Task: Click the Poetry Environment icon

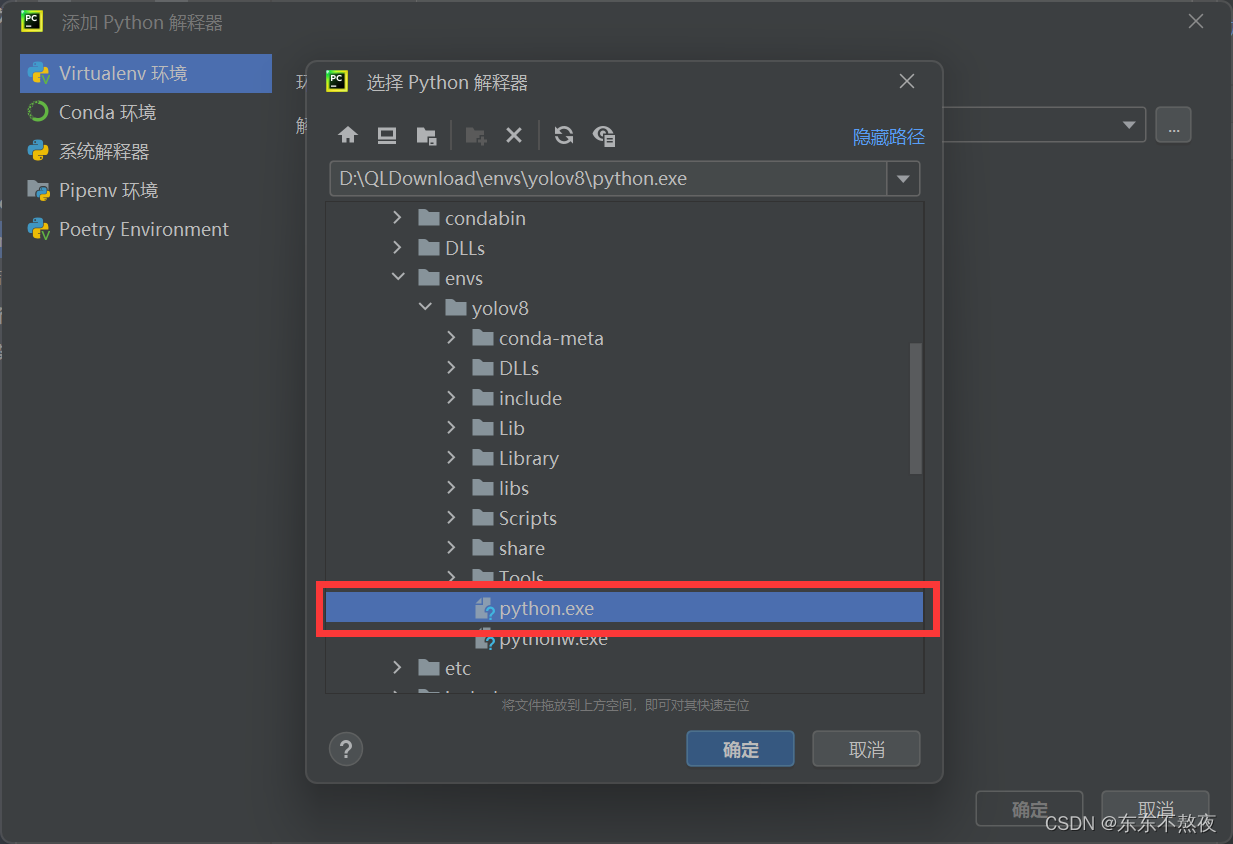Action: point(39,229)
